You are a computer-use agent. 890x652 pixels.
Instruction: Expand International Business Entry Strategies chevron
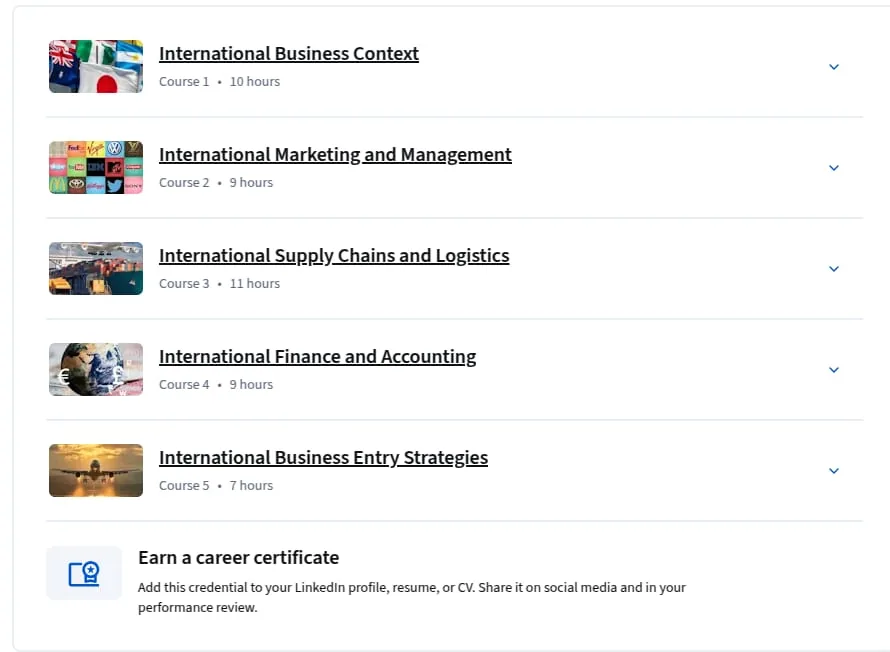[x=834, y=471]
